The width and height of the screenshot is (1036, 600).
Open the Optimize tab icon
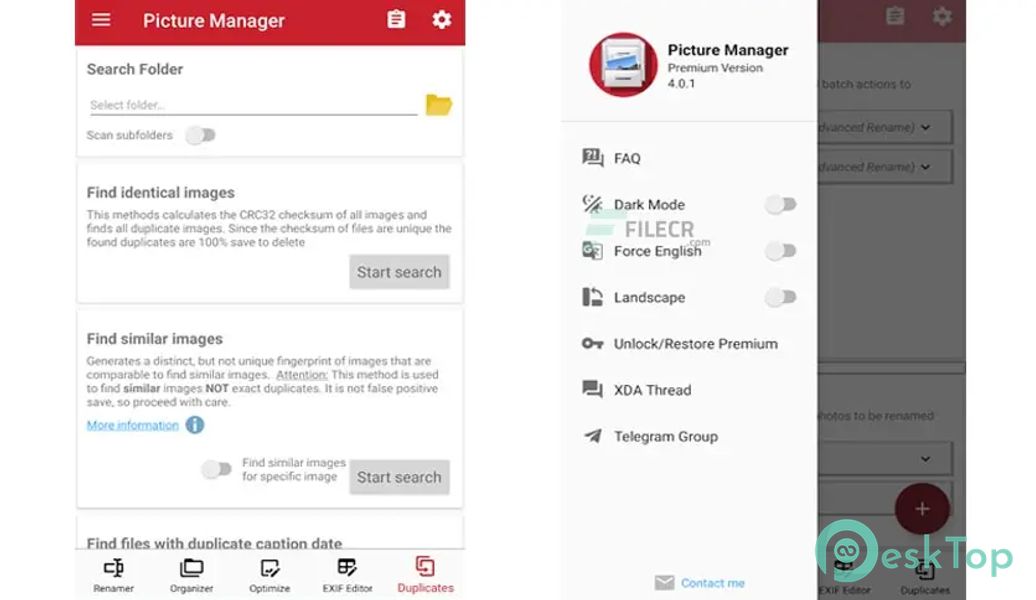[x=269, y=575]
